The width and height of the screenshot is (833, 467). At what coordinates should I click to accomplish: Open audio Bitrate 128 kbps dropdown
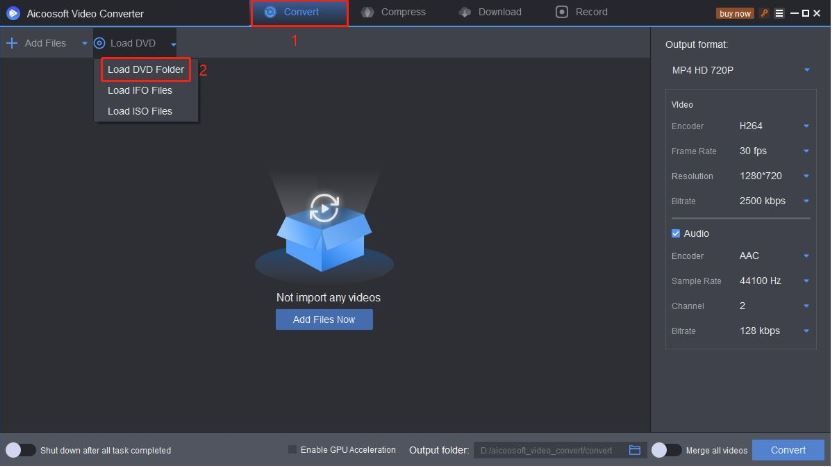click(774, 331)
